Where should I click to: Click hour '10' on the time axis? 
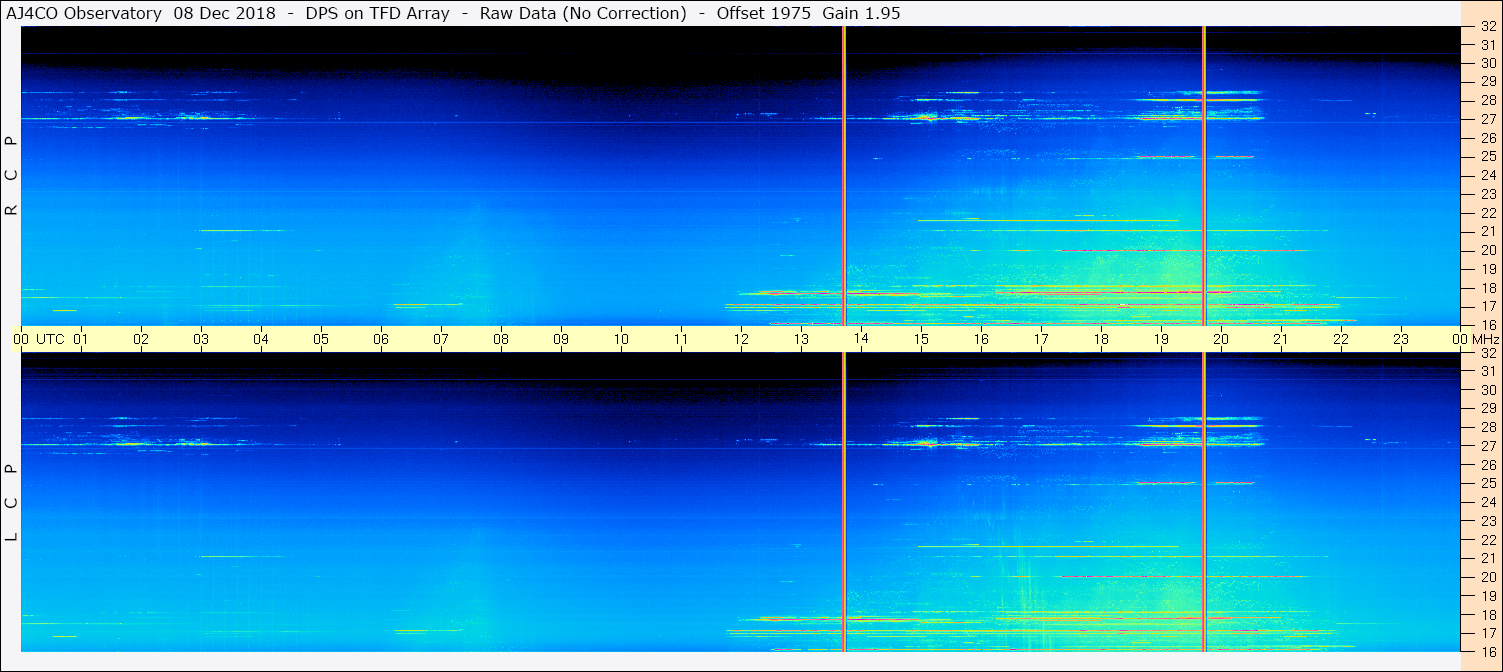click(x=621, y=339)
